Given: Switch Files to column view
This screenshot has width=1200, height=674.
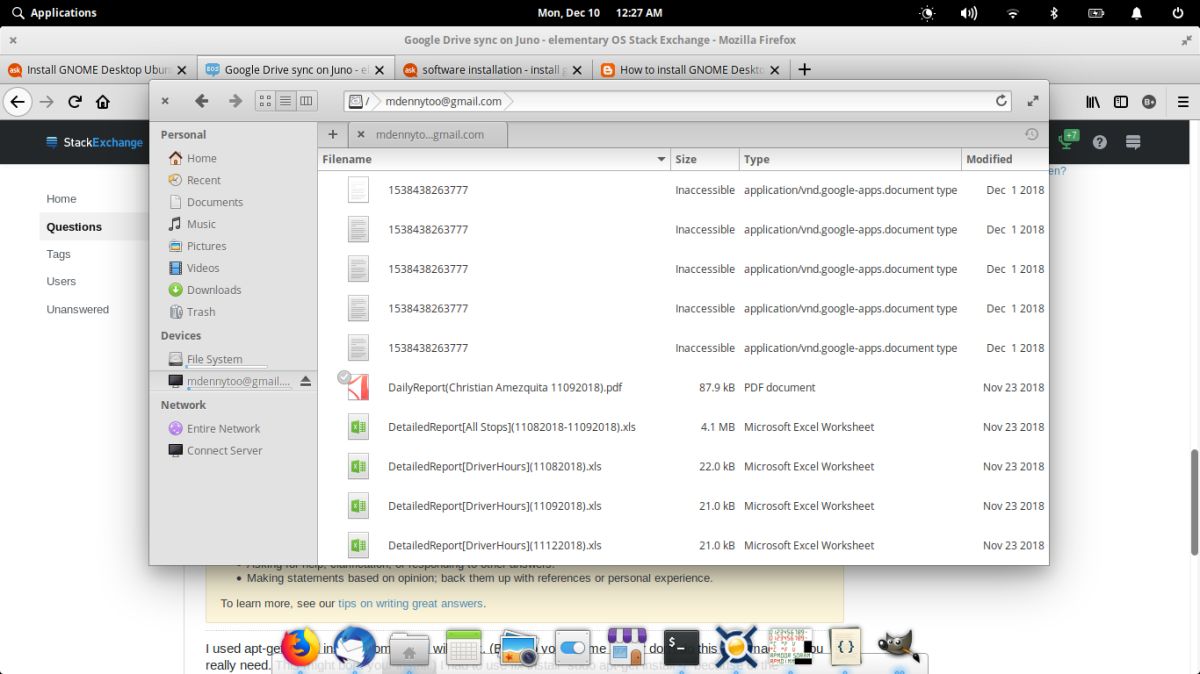Looking at the screenshot, I should click(306, 101).
